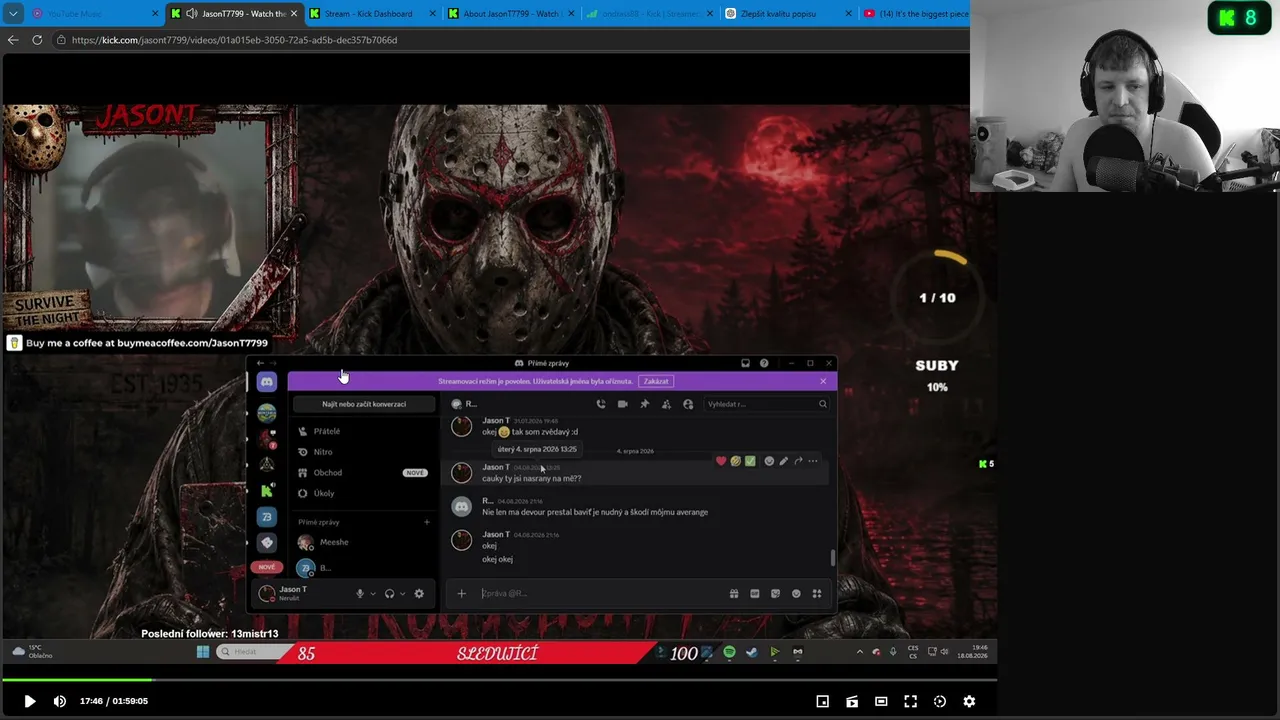Click Spotify icon in the Windows taskbar
The image size is (1280, 720).
pos(729,652)
